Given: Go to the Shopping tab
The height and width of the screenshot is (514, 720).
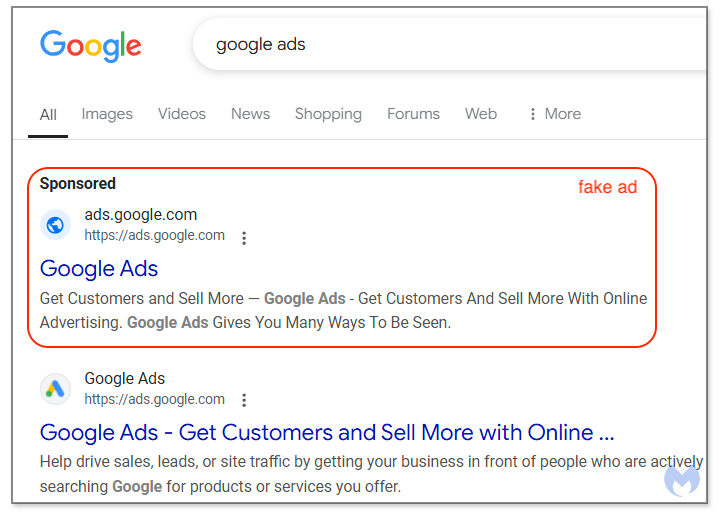Looking at the screenshot, I should (x=328, y=114).
